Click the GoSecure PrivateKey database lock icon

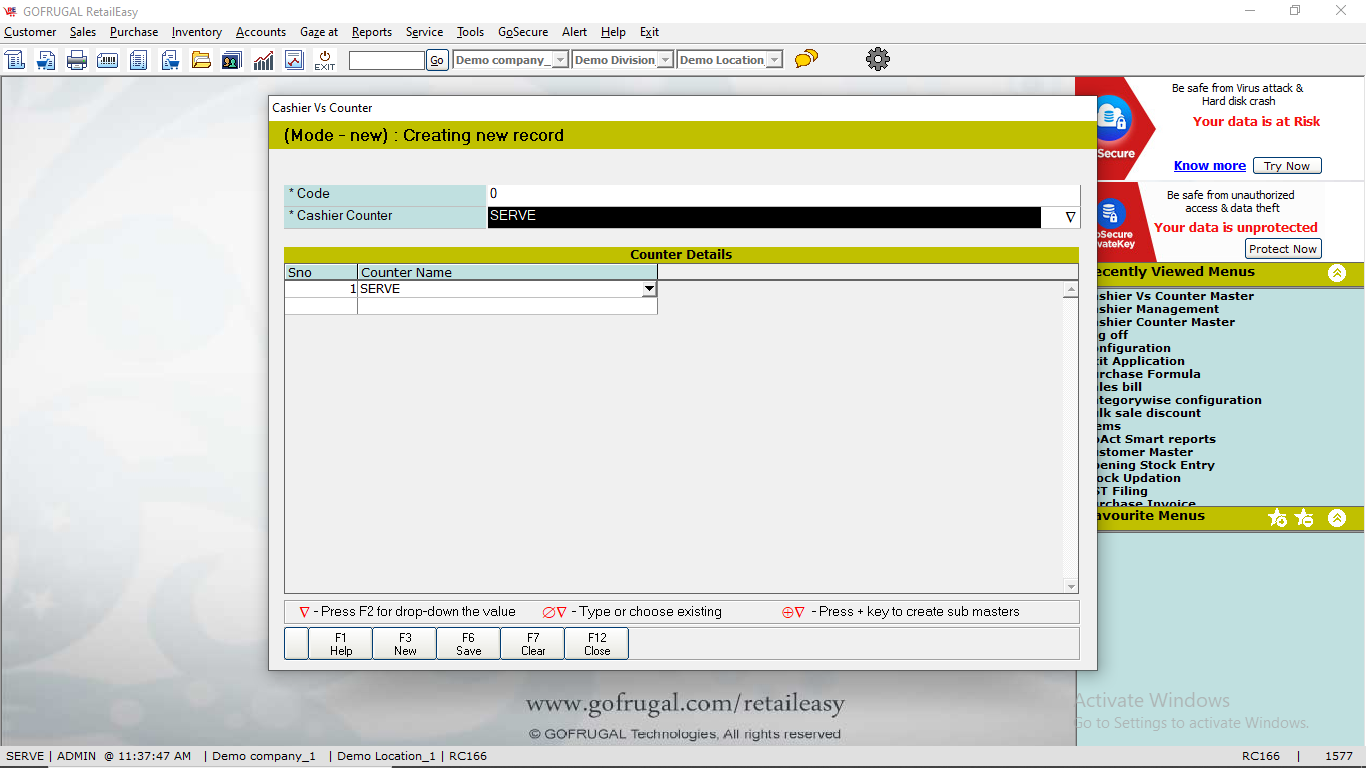1109,214
